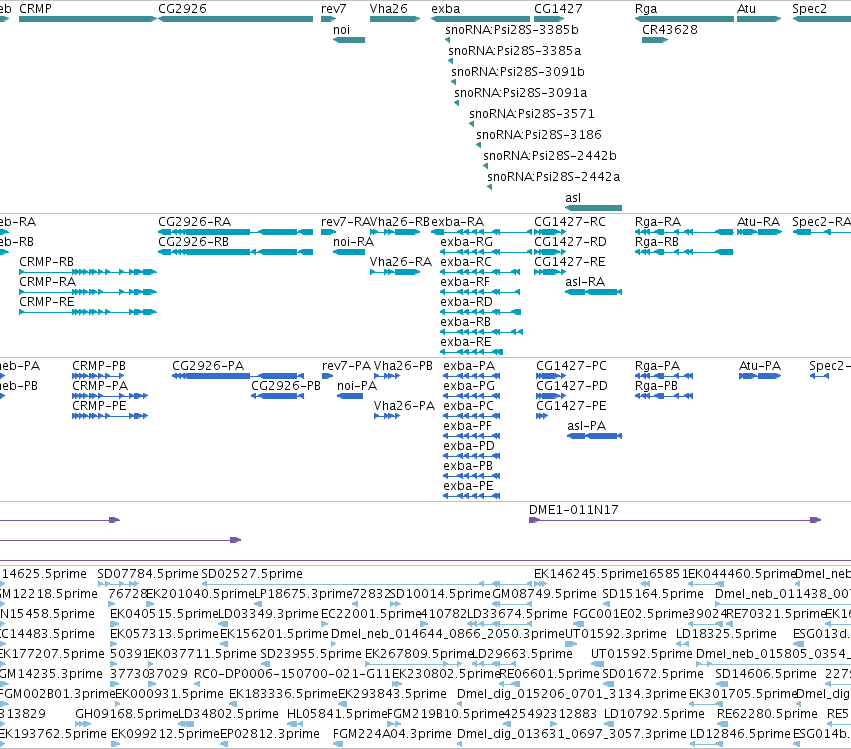Select snoRNA:Psi28S-3385b feature
851x749 pixels.
coord(447,40)
